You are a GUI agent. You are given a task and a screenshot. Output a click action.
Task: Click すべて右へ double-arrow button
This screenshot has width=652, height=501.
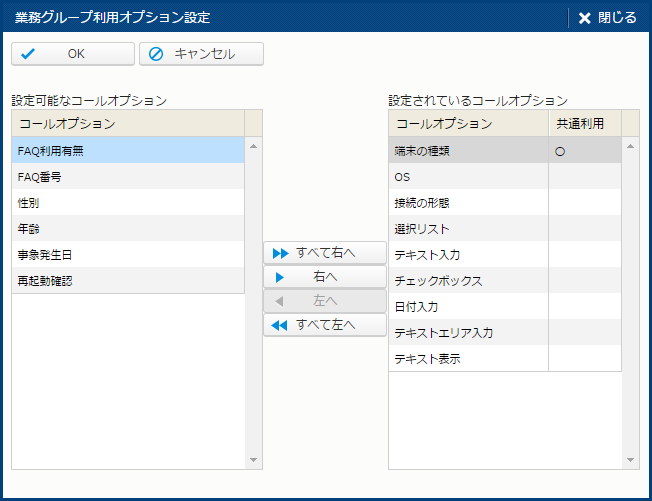pos(324,252)
